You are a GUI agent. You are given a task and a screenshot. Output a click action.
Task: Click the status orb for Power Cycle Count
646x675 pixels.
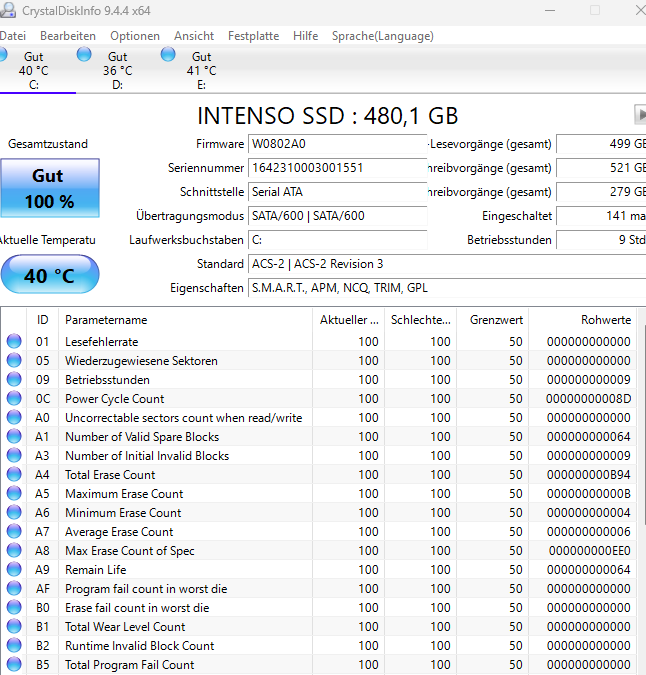pyautogui.click(x=14, y=399)
